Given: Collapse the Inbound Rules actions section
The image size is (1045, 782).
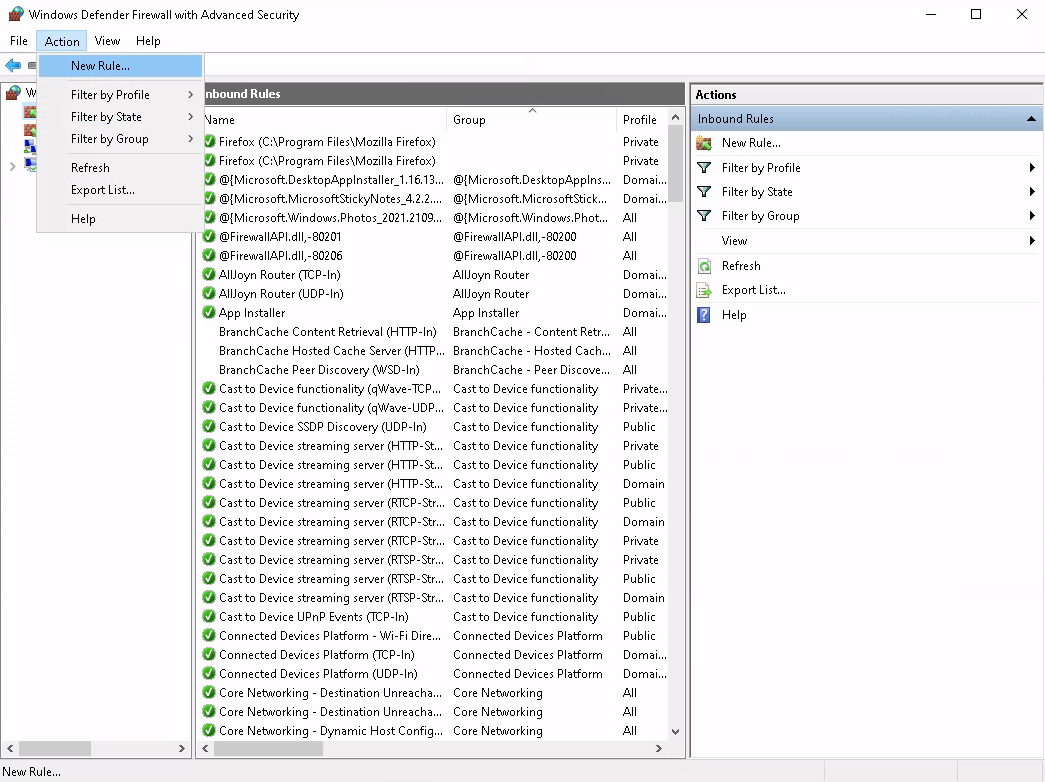Looking at the screenshot, I should [x=1031, y=119].
